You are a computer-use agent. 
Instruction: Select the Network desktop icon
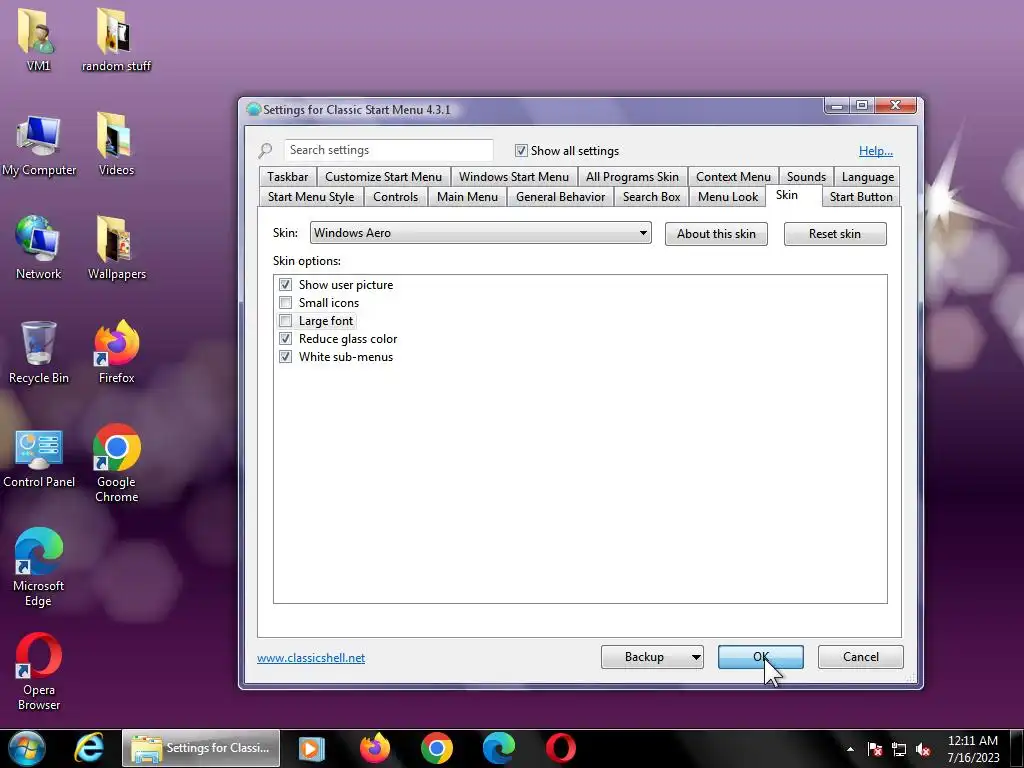point(38,248)
